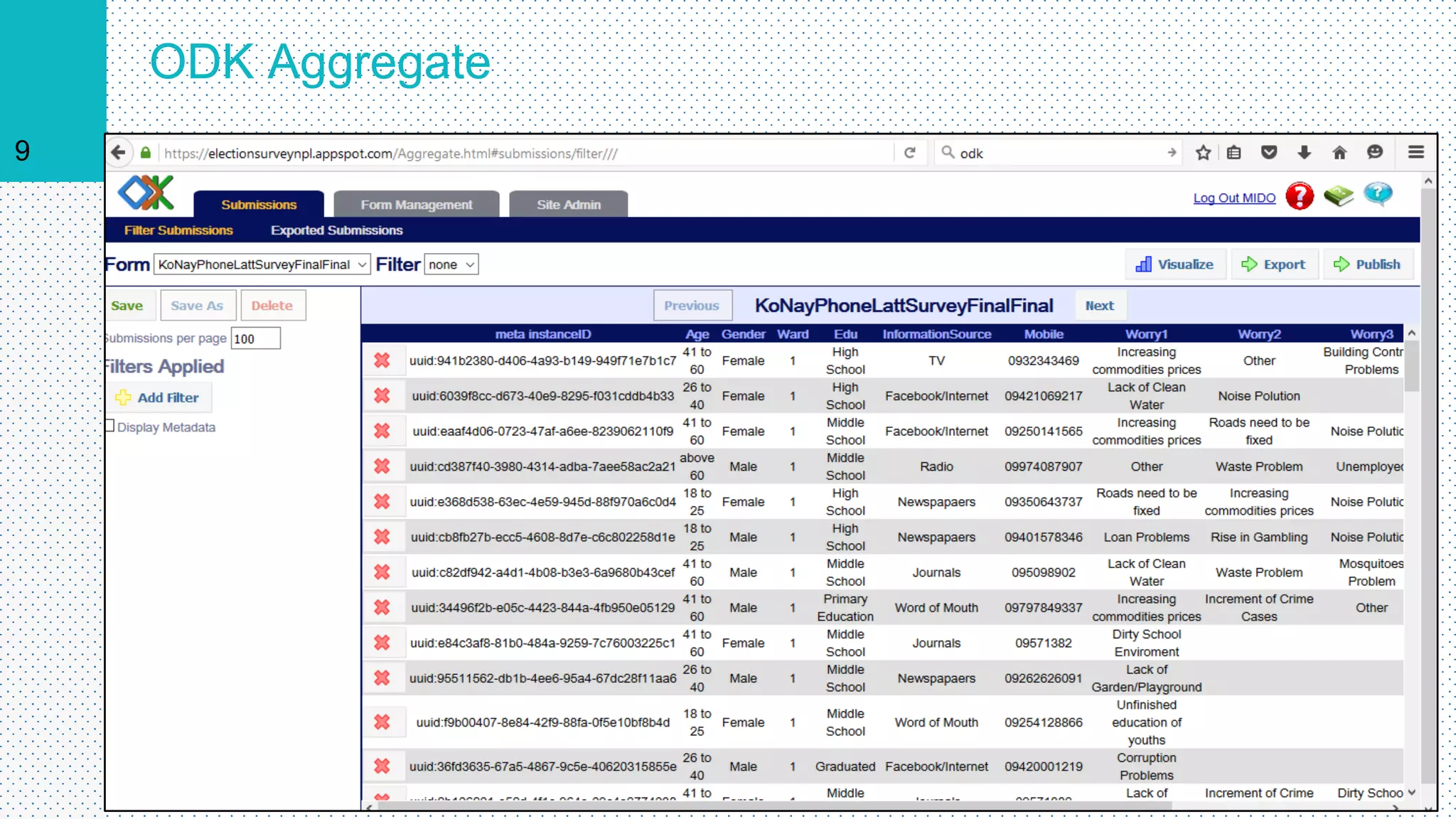Click the browser back arrow button

point(119,153)
